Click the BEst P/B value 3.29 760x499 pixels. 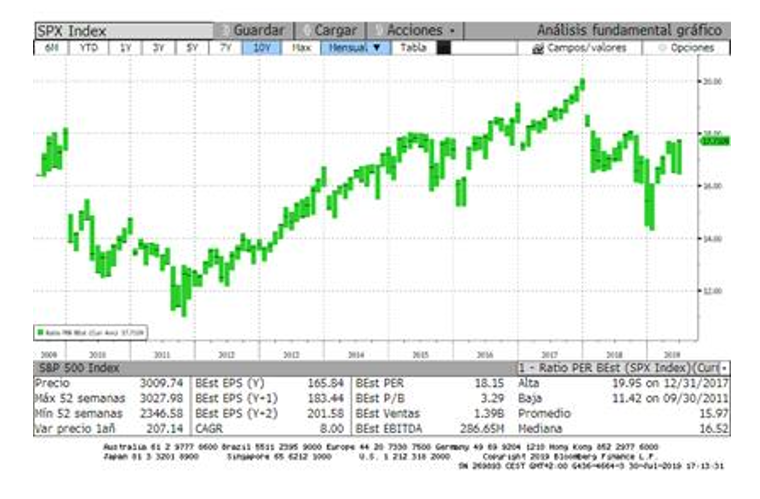(492, 398)
